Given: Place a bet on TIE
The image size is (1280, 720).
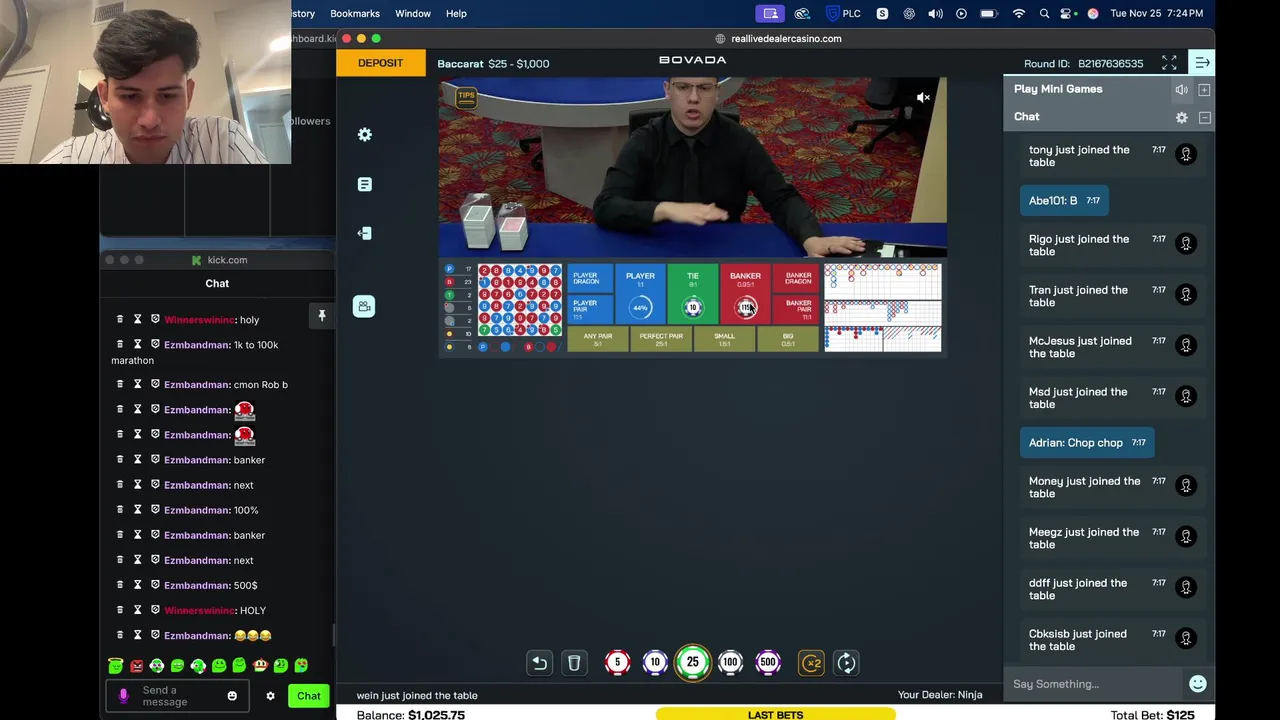Looking at the screenshot, I should (692, 294).
